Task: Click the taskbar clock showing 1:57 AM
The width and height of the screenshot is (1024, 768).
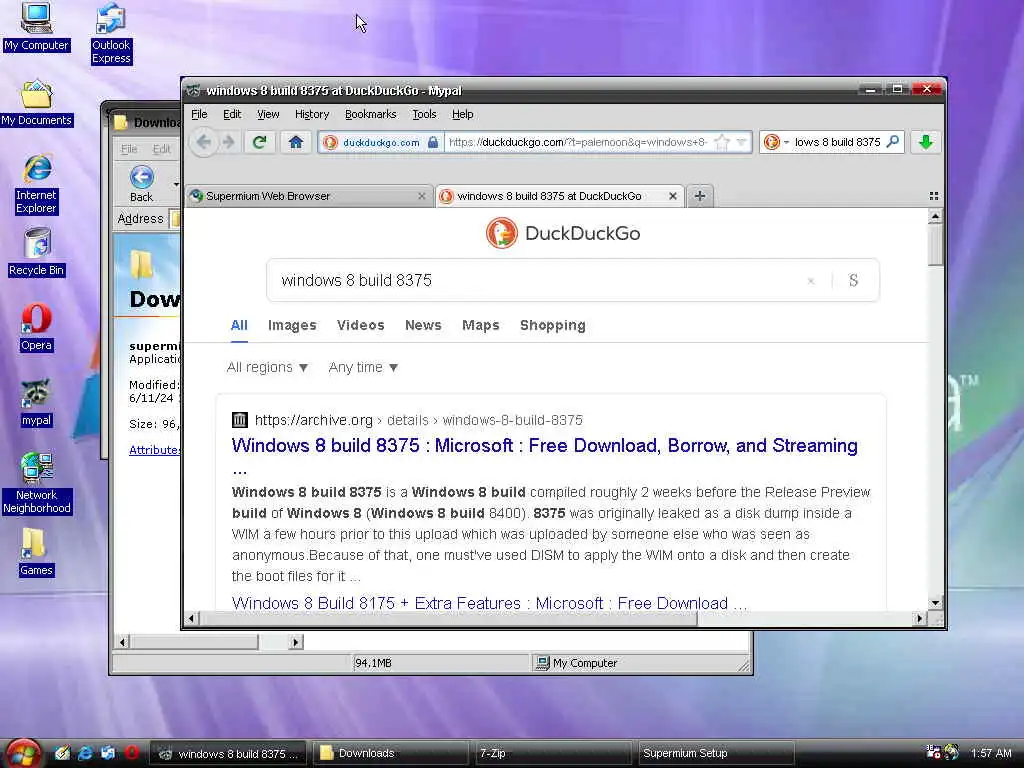Action: click(x=991, y=753)
